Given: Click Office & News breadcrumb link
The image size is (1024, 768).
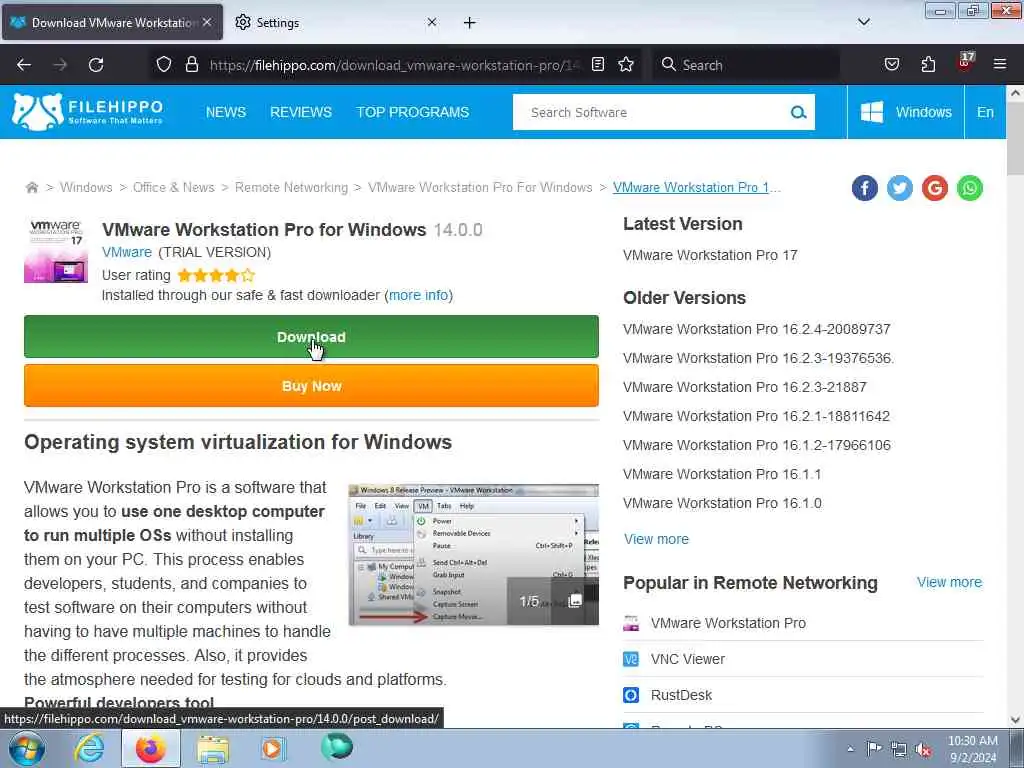Looking at the screenshot, I should point(174,187).
